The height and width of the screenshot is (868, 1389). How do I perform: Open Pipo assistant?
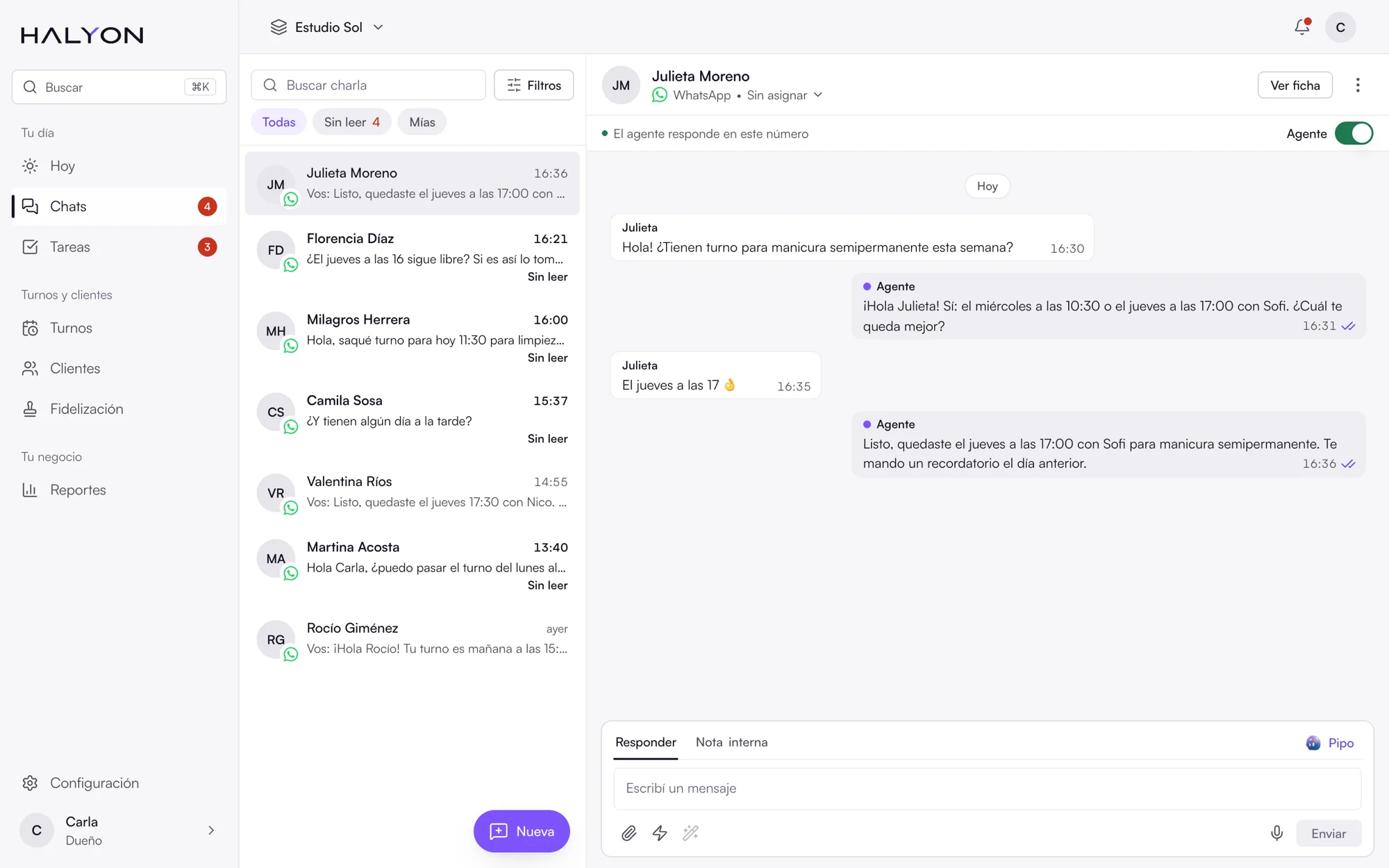(x=1329, y=743)
